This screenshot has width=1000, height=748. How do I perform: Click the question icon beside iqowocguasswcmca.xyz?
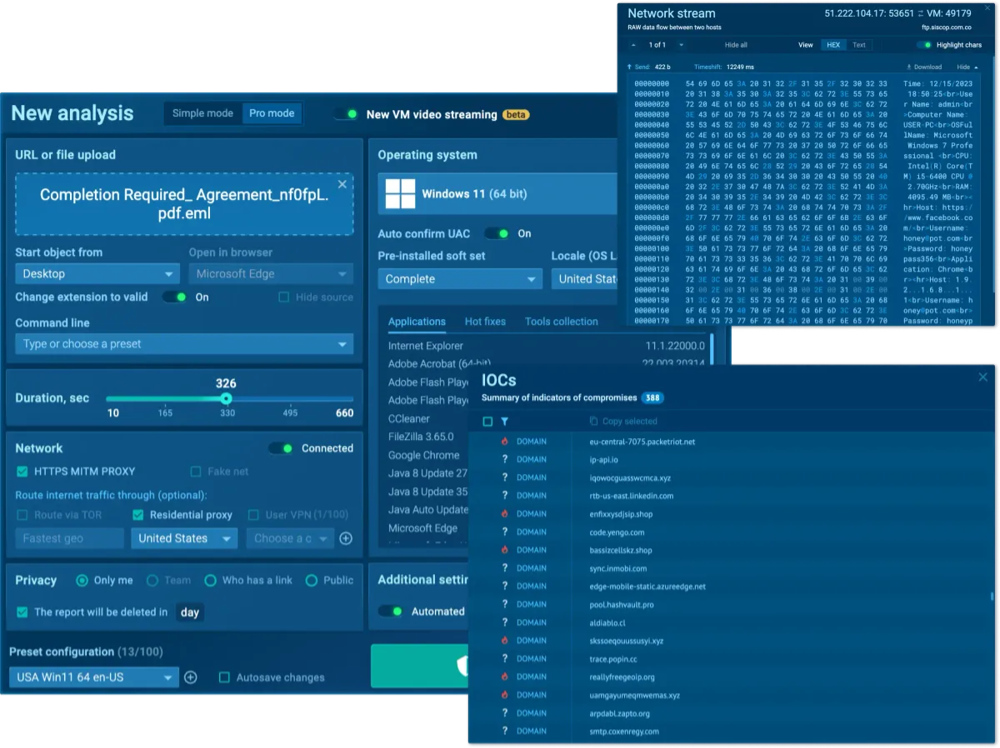(x=504, y=478)
